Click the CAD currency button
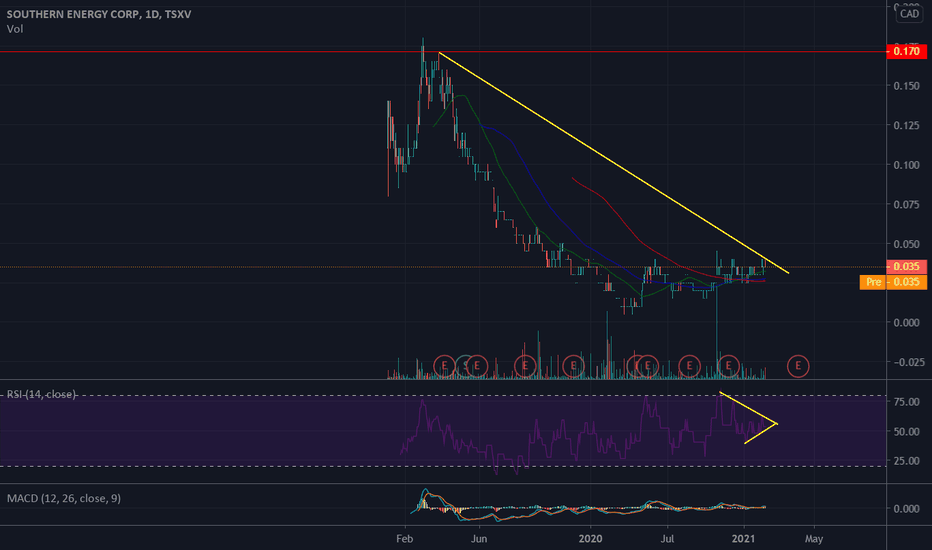 [909, 14]
